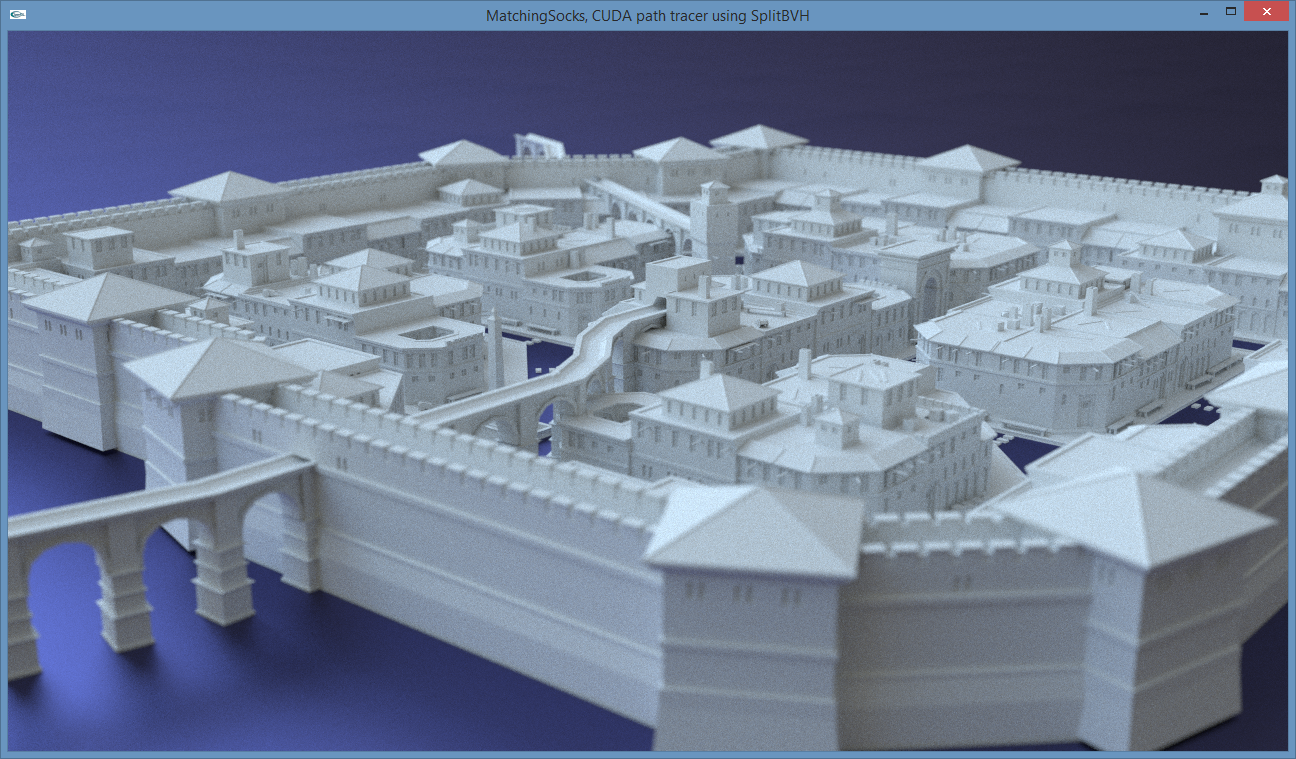Image resolution: width=1296 pixels, height=759 pixels.
Task: Click the maximize icon on the title bar
Action: tap(1233, 11)
